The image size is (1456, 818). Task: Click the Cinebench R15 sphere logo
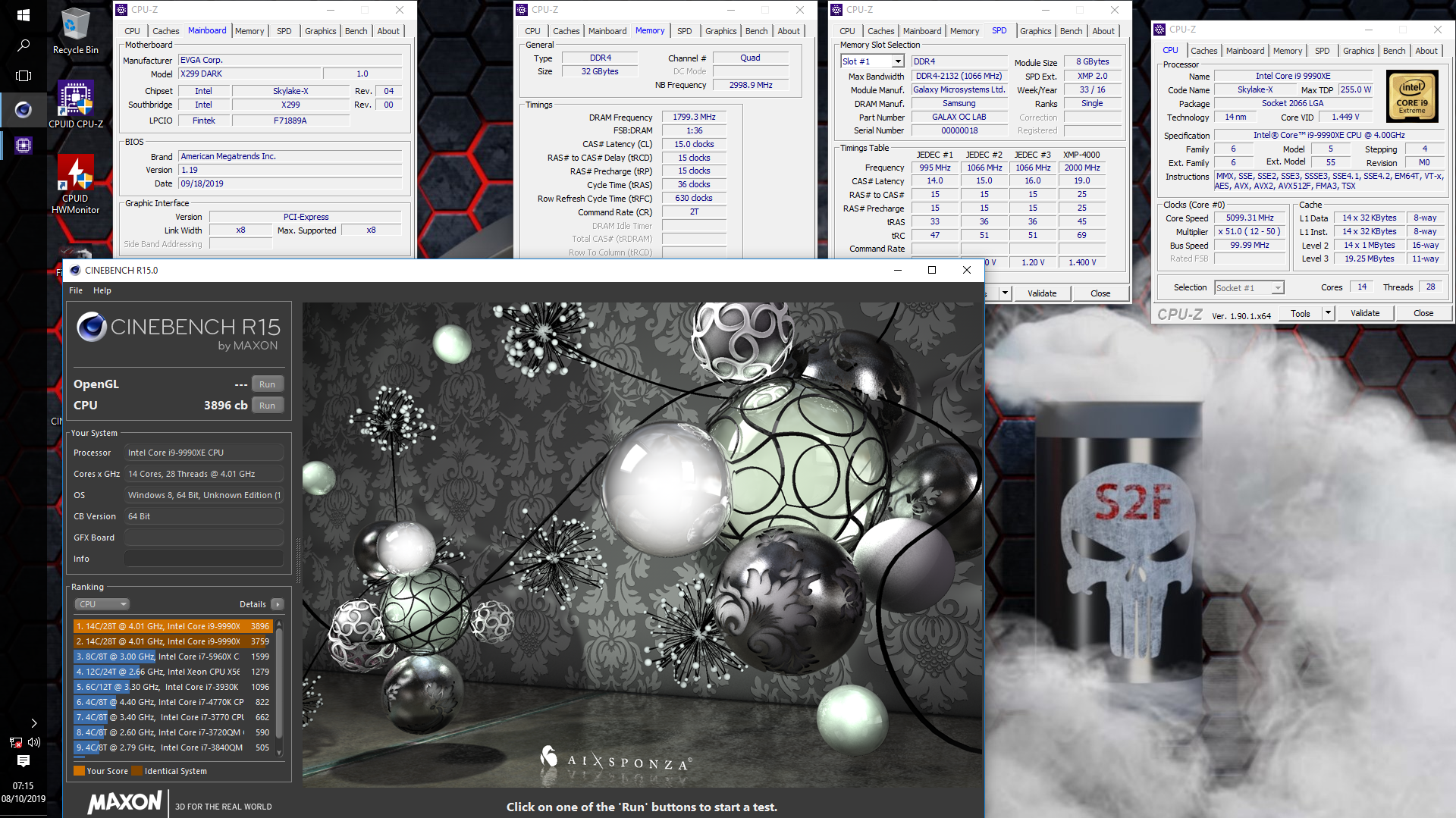(x=92, y=327)
